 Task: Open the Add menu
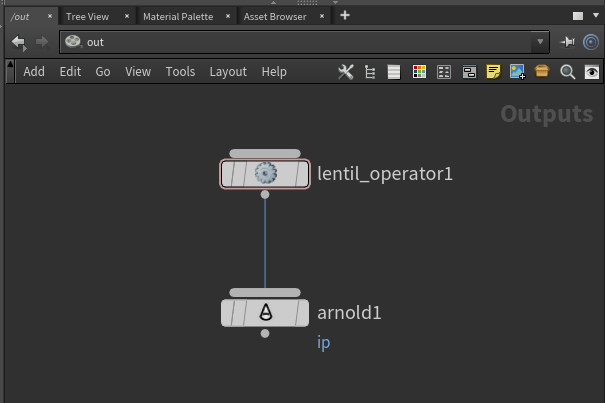point(34,72)
